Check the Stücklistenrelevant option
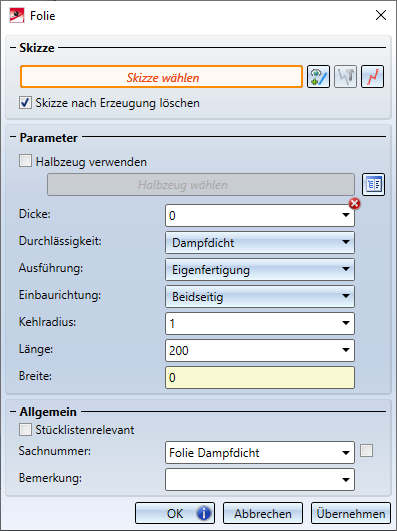Screen dimensions: 397x531 [x=25, y=430]
